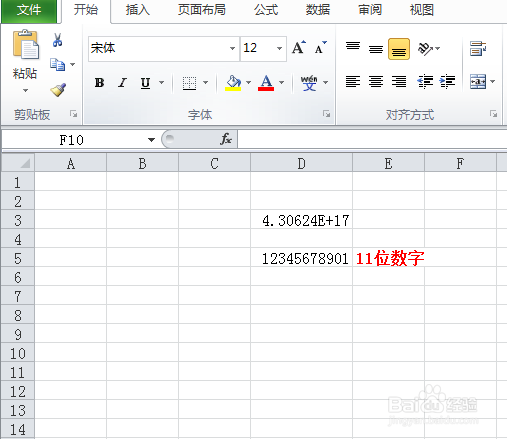Select the red 11位数字 cell
The height and width of the screenshot is (439, 507).
(x=388, y=258)
